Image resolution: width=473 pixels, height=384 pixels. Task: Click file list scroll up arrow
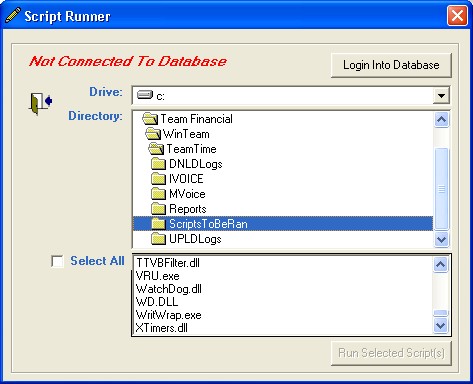point(440,265)
